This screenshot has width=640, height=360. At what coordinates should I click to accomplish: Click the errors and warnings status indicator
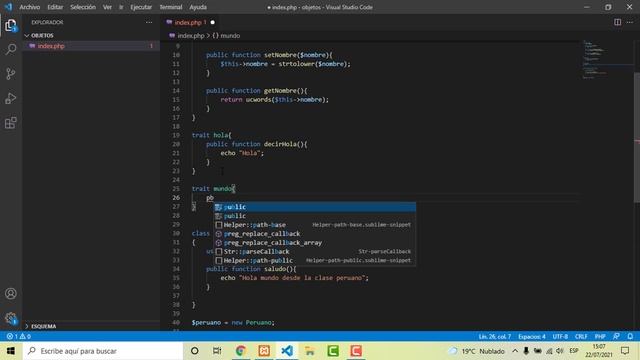coord(19,336)
